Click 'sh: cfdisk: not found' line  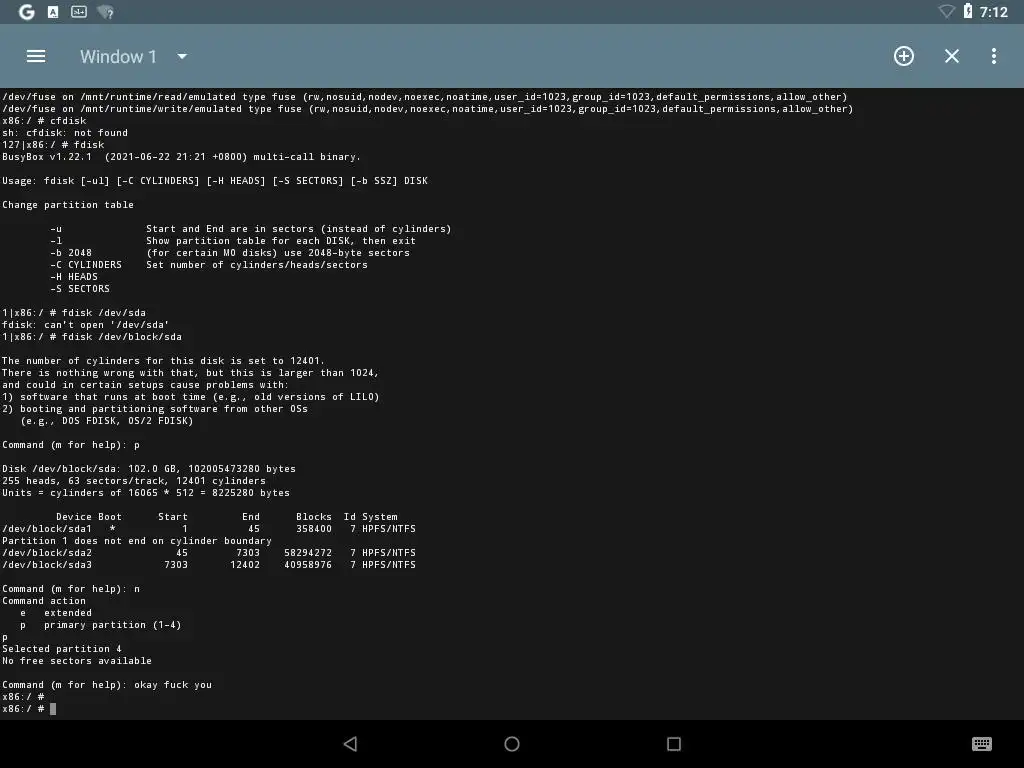pyautogui.click(x=65, y=133)
